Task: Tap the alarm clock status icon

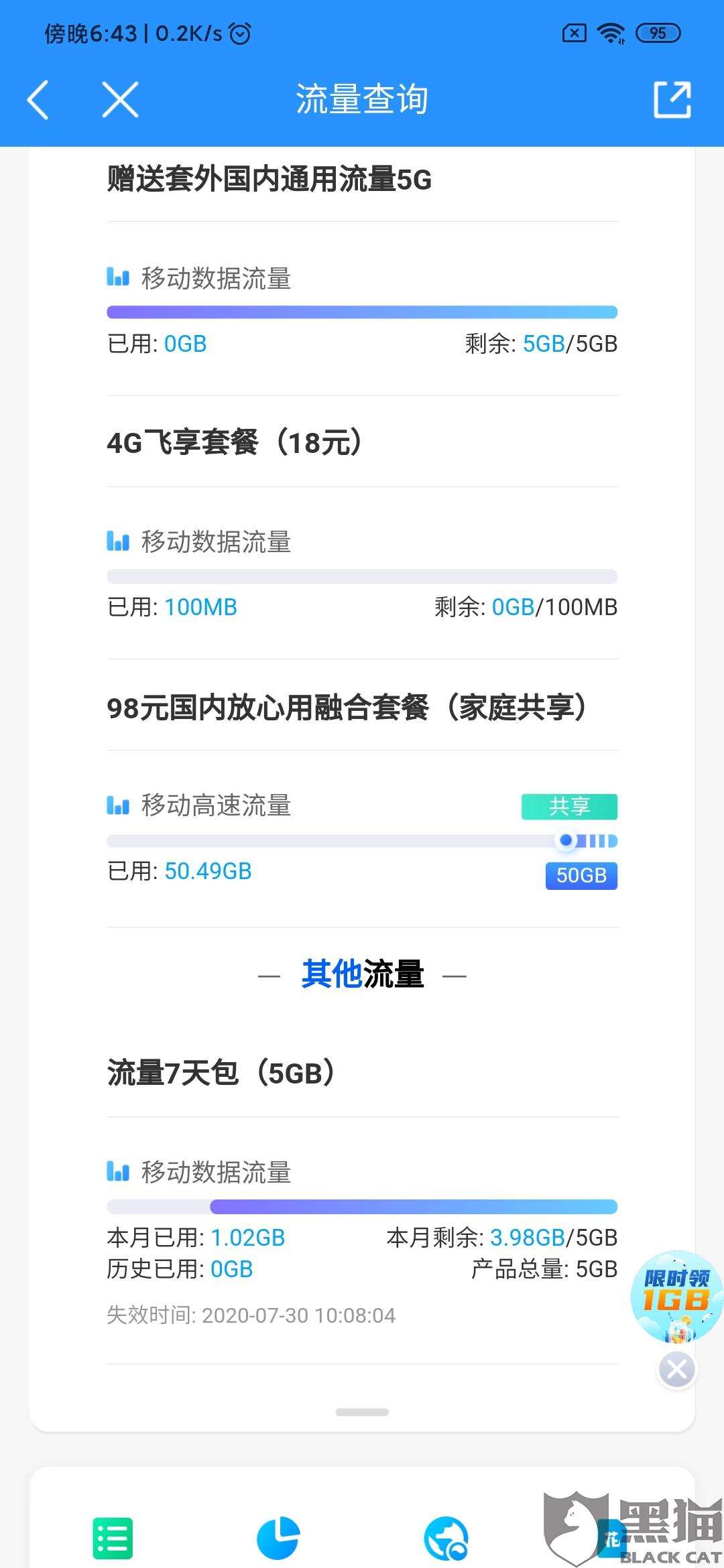Action: click(x=240, y=33)
